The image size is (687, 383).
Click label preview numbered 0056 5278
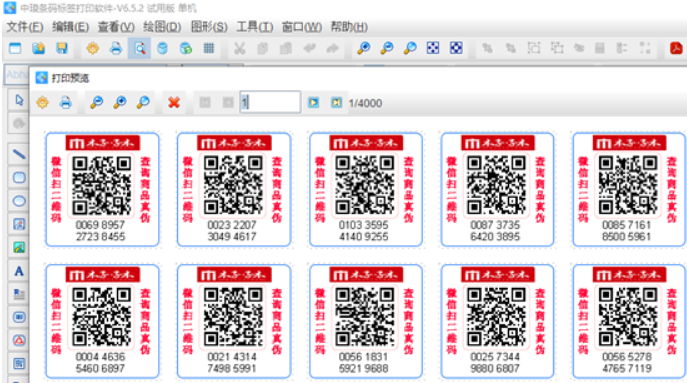(x=629, y=321)
